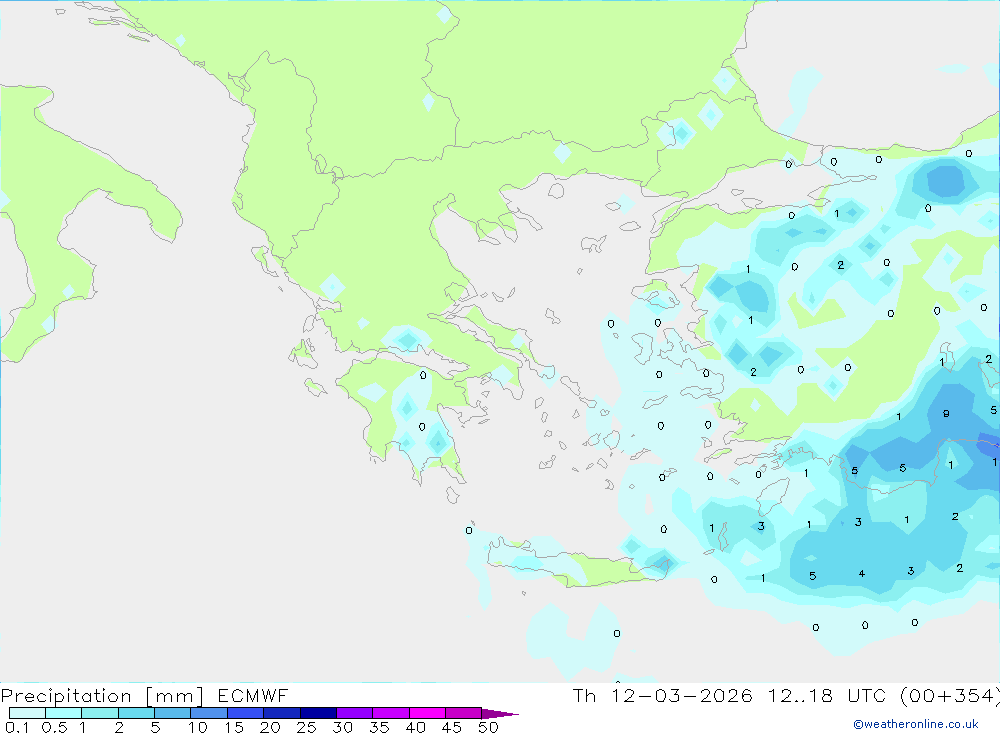Image resolution: width=1000 pixels, height=733 pixels.
Task: Click the legend scale label '35'
Action: 379,727
